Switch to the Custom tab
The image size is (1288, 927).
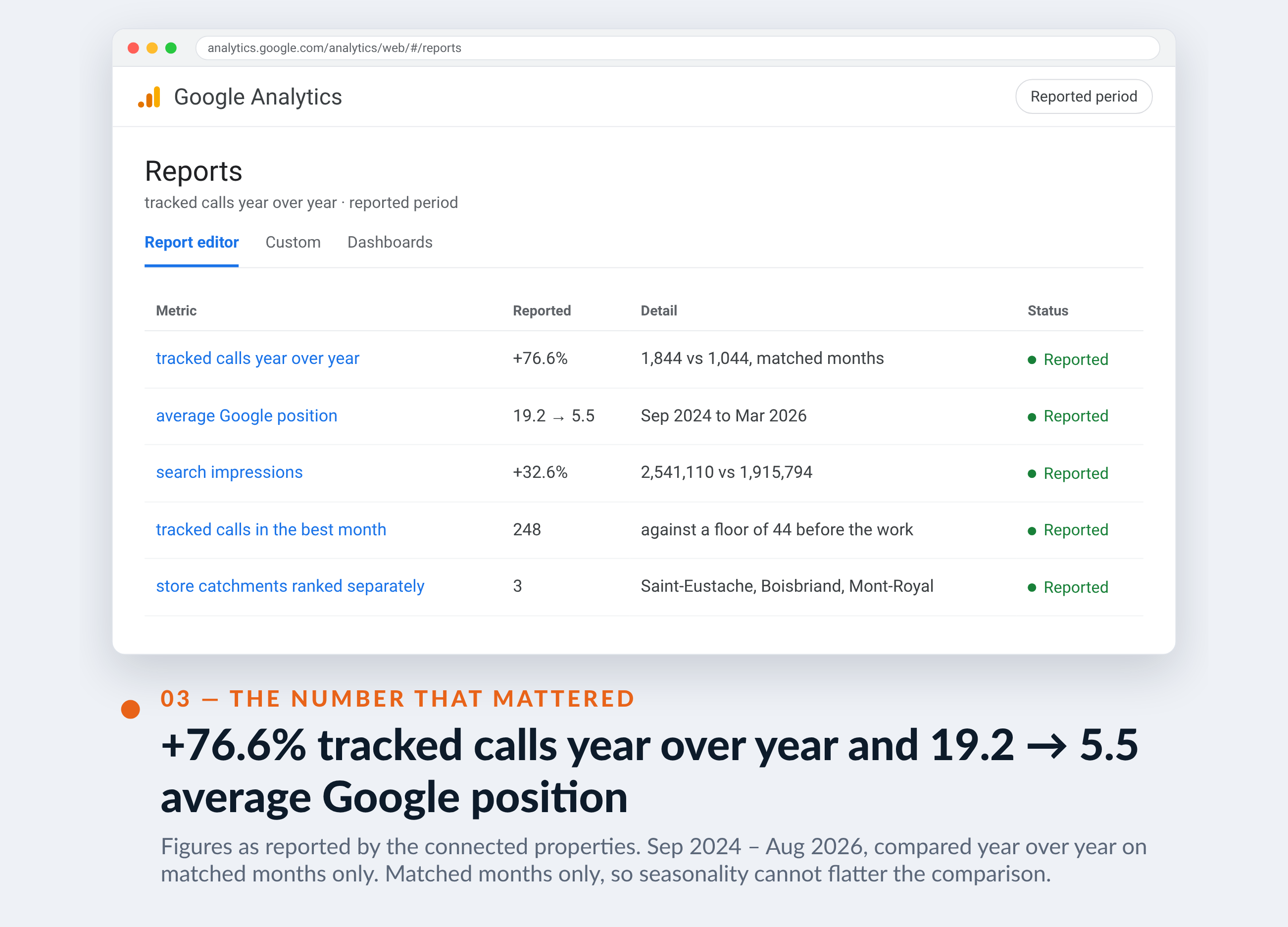point(293,243)
